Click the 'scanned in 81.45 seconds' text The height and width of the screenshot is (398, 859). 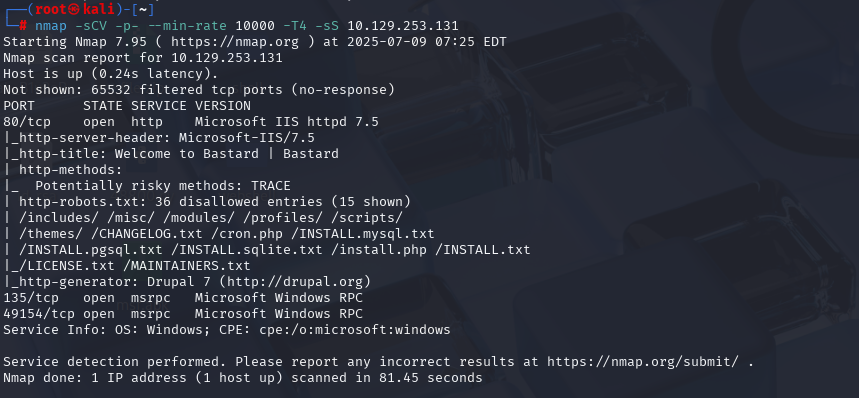(x=387, y=378)
